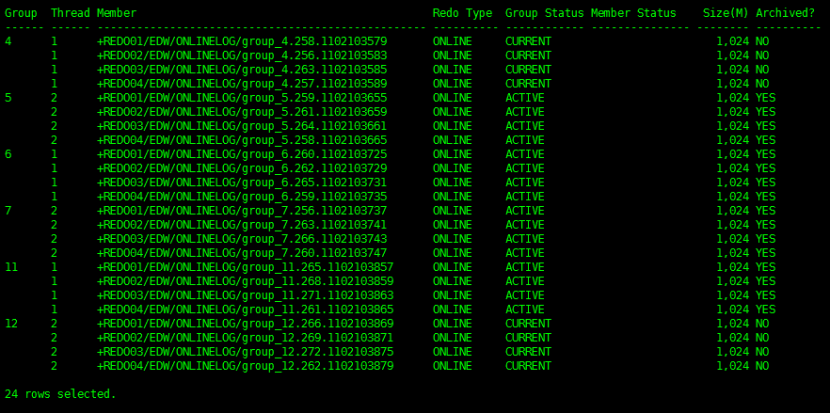Click member path group_12.262.1102103879

[245, 366]
